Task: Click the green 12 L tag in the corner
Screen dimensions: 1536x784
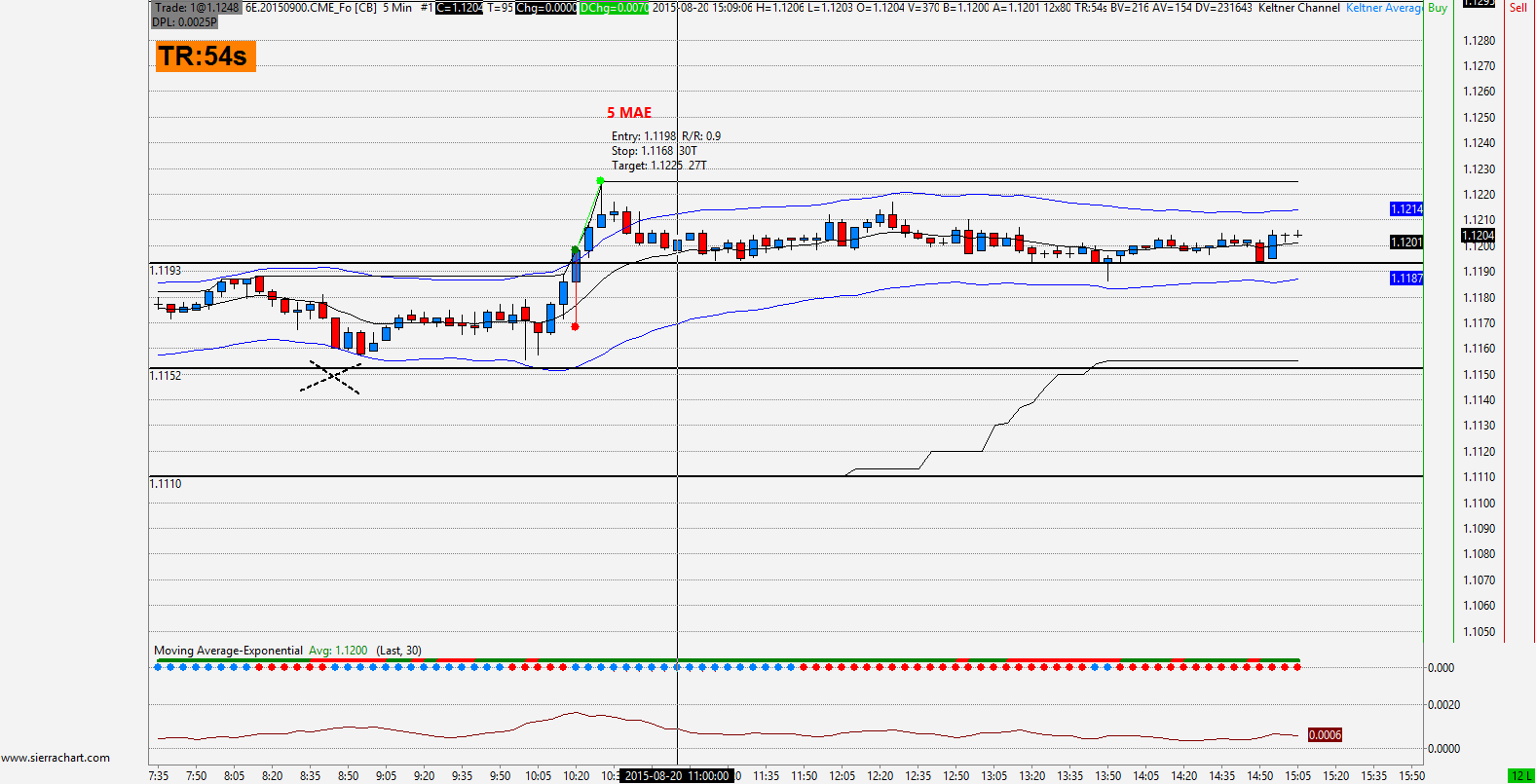Action: (1521, 776)
